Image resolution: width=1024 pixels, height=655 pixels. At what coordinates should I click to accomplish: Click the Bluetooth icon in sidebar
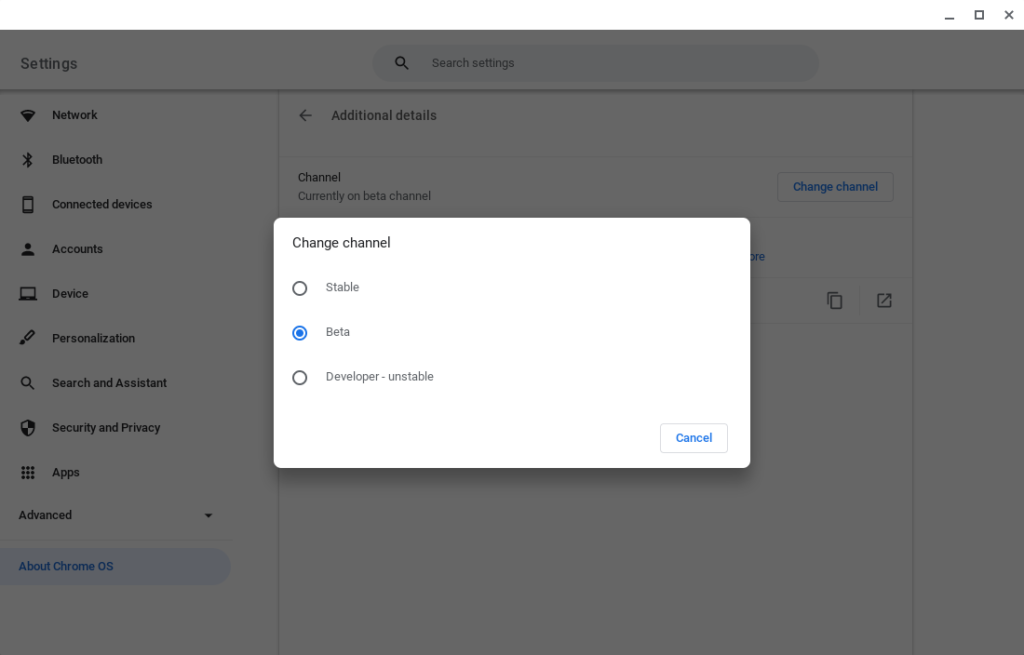pos(27,160)
